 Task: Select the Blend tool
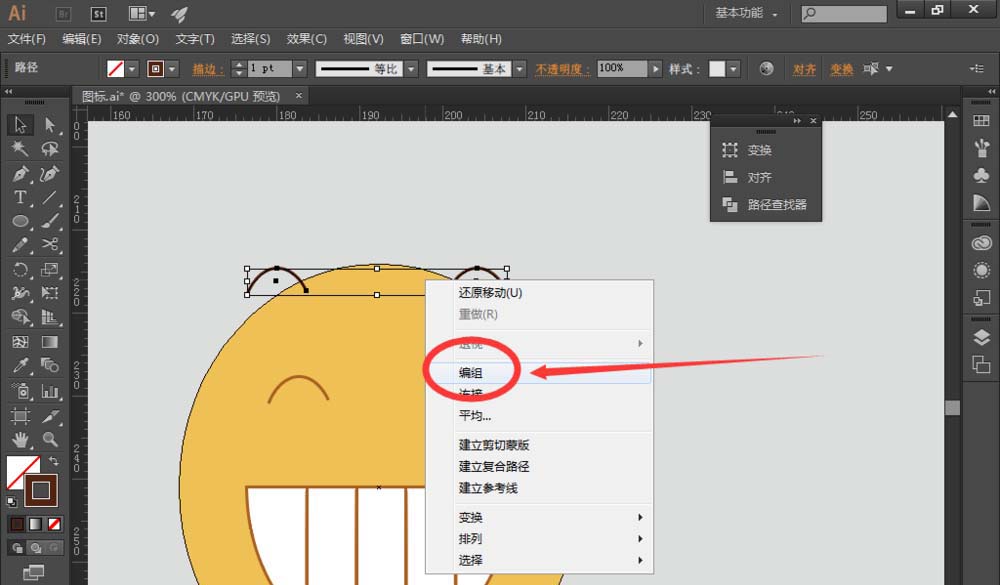point(50,366)
